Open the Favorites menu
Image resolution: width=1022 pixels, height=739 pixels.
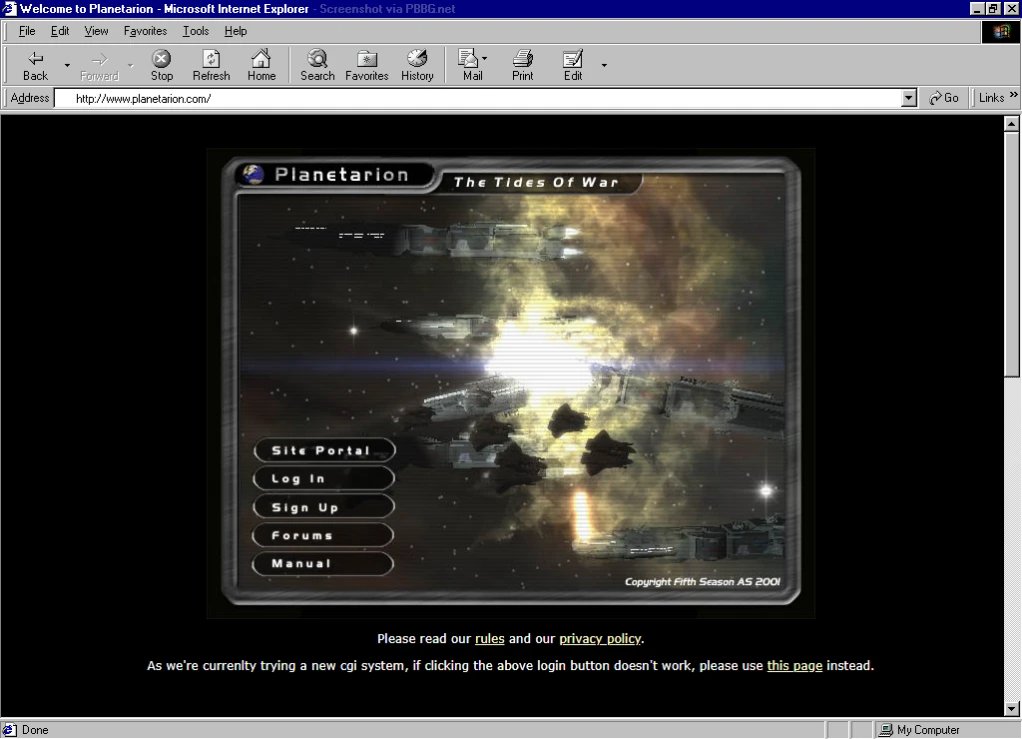tap(145, 31)
